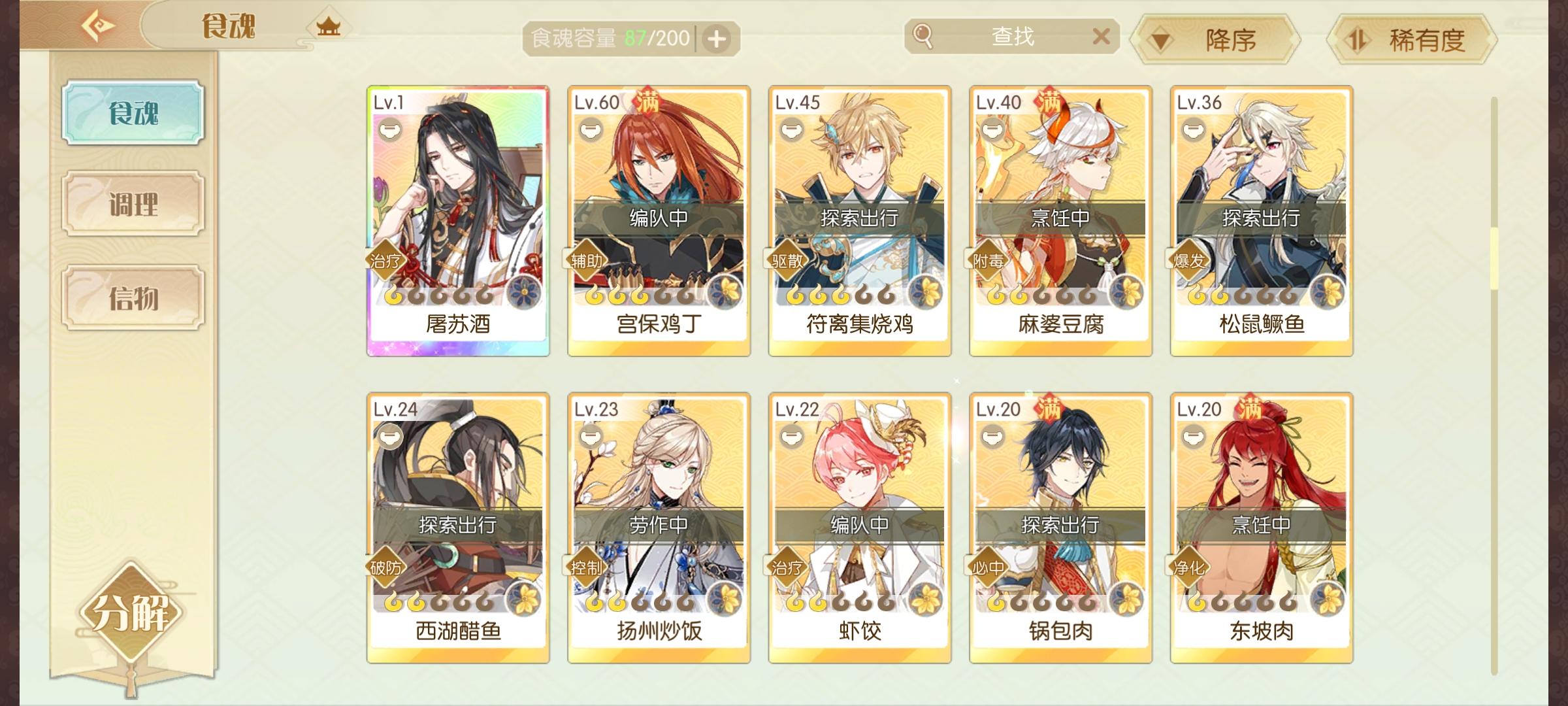Image resolution: width=1568 pixels, height=706 pixels.
Task: Tap the bowl icon on 虾饺 card
Action: click(x=791, y=436)
